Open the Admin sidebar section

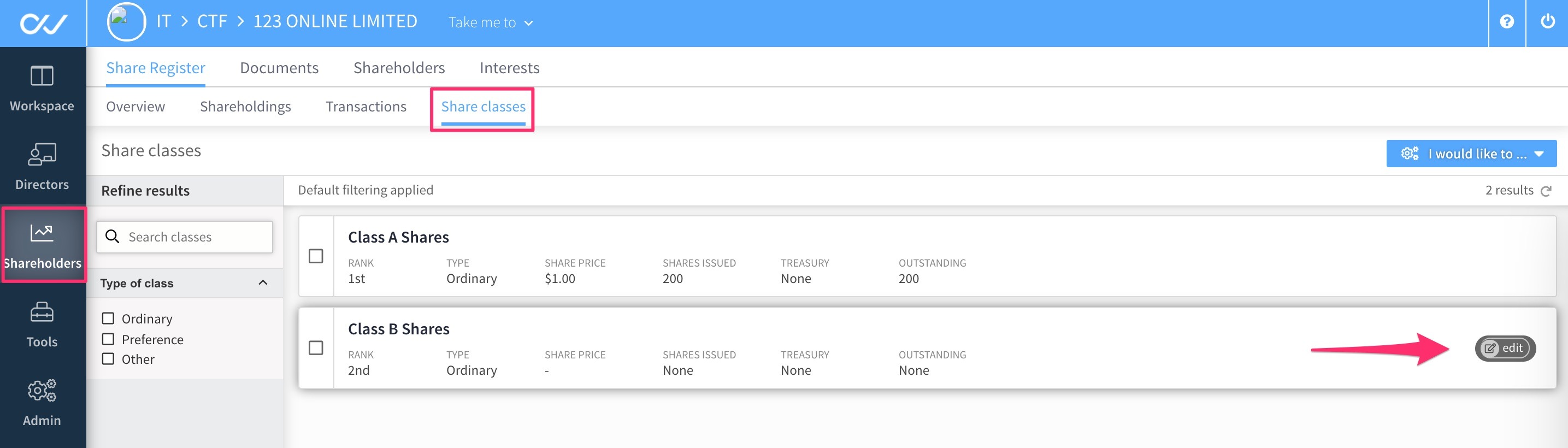[42, 403]
